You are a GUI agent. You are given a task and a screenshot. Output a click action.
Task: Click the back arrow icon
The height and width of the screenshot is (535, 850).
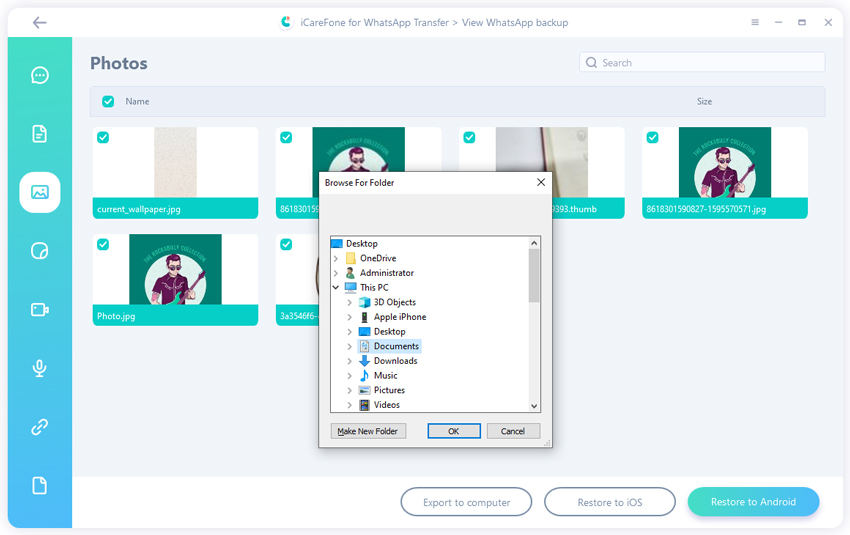pyautogui.click(x=39, y=22)
